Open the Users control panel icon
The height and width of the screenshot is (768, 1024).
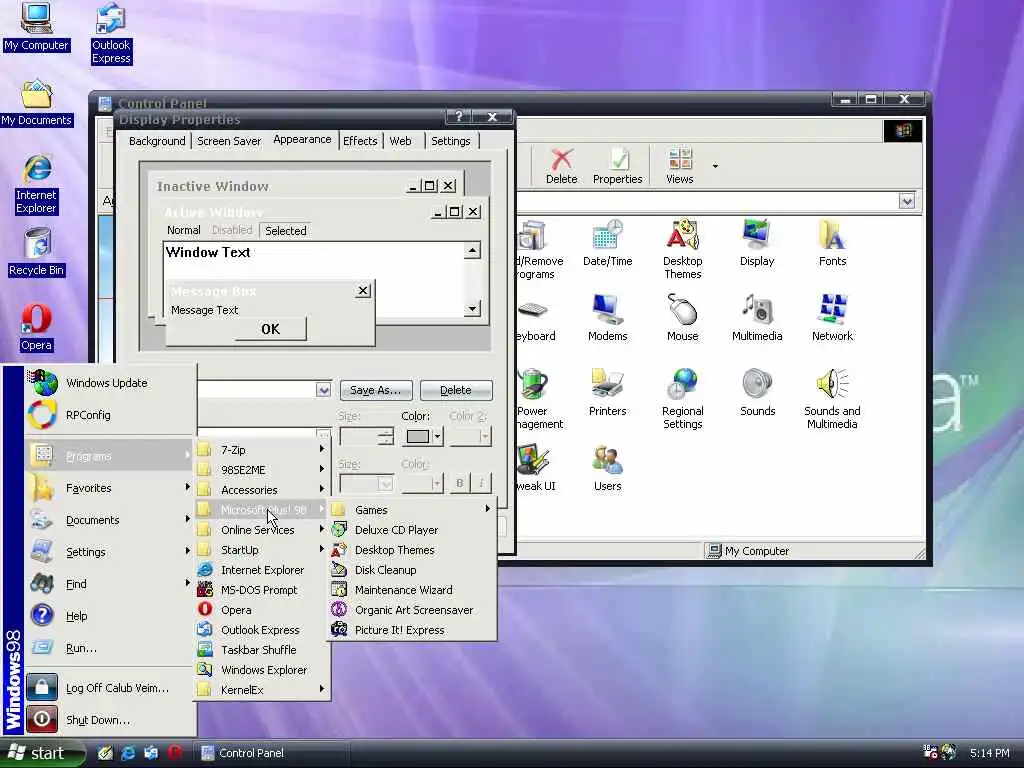[607, 468]
